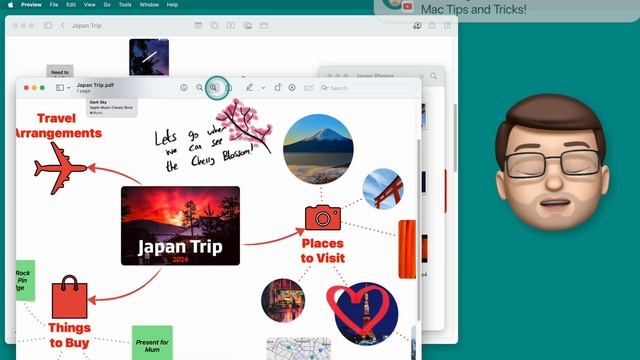Click the circled markup toolbar icon in Preview
The width and height of the screenshot is (640, 360).
point(292,87)
